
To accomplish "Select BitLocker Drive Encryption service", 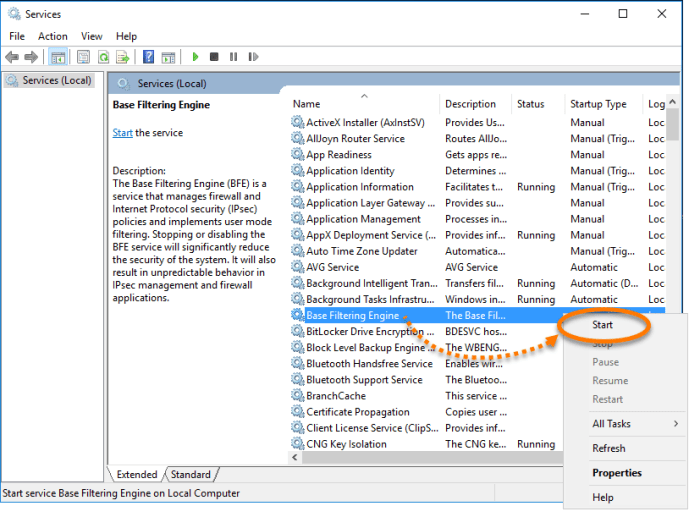I will (426, 331).
